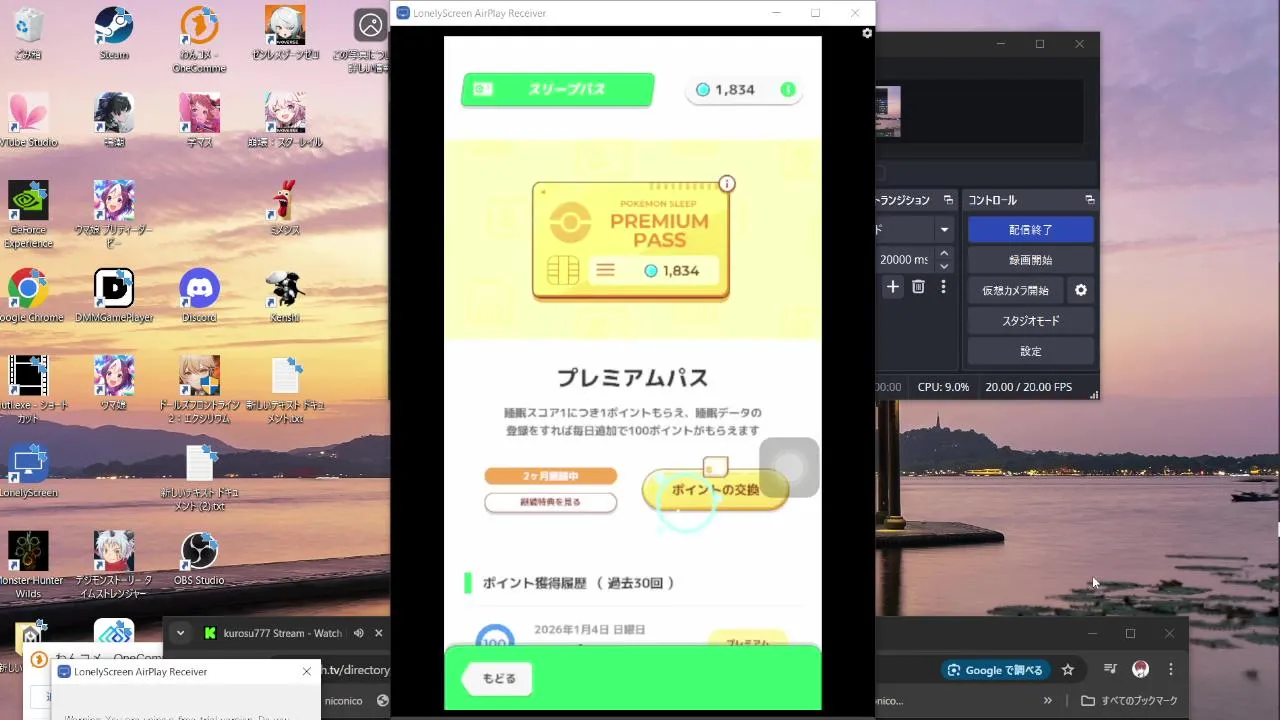Image resolution: width=1280 pixels, height=720 pixels.
Task: Tap 継続特典を見る button
Action: pos(551,502)
